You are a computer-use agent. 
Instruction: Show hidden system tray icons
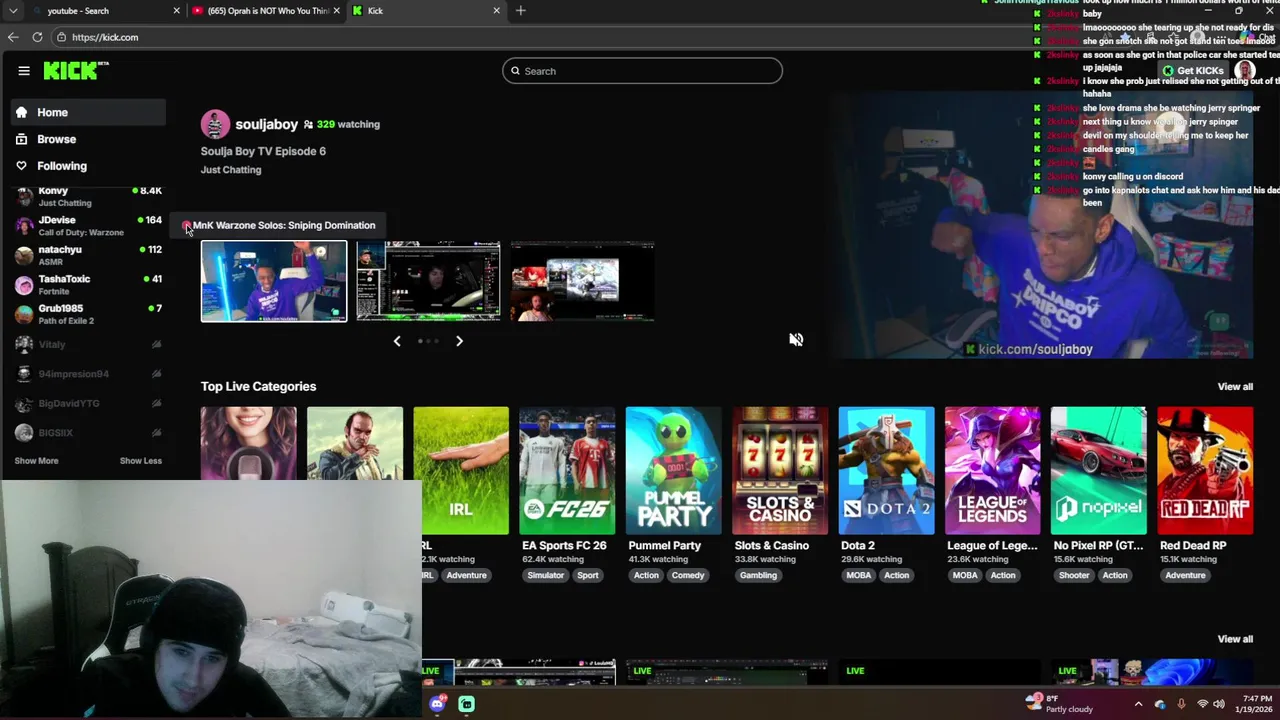[x=1138, y=704]
